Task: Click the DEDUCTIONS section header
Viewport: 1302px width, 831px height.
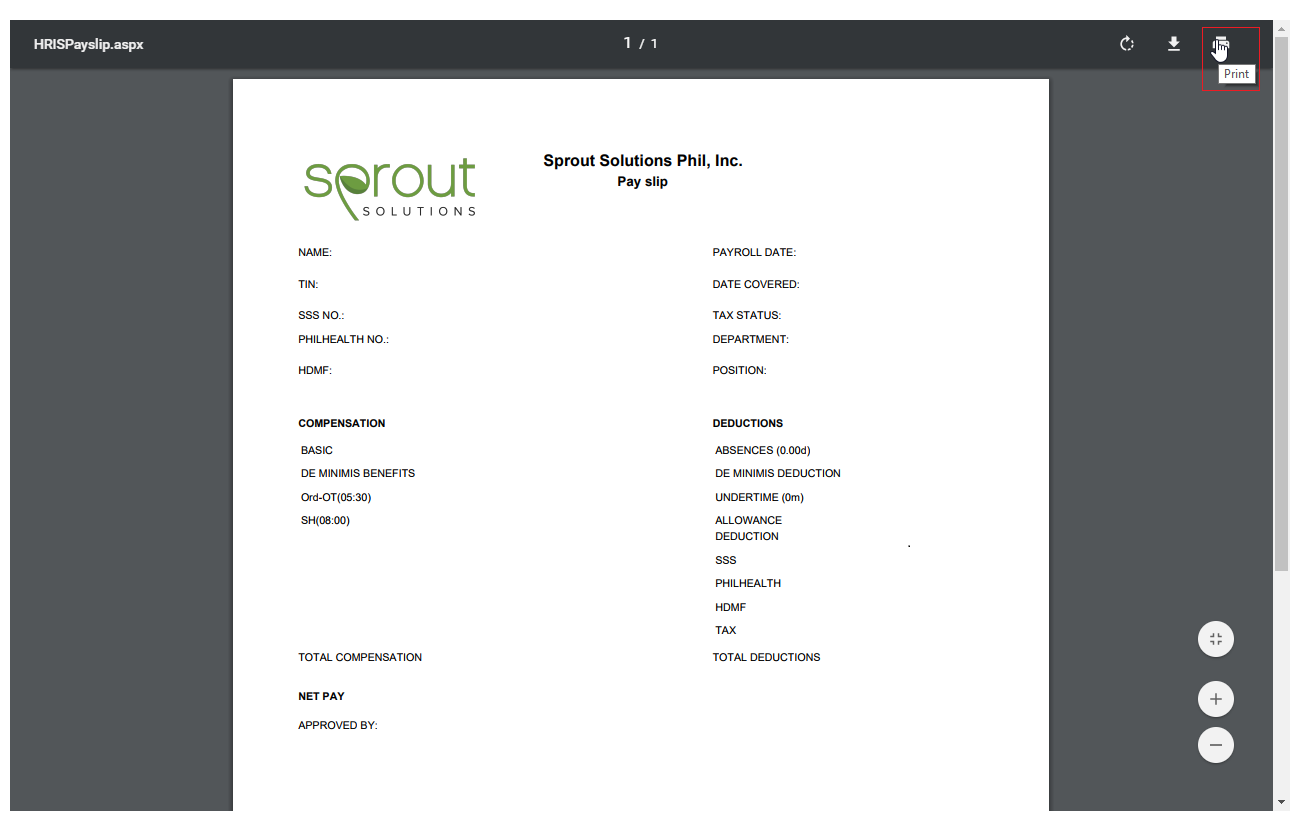Action: [748, 424]
